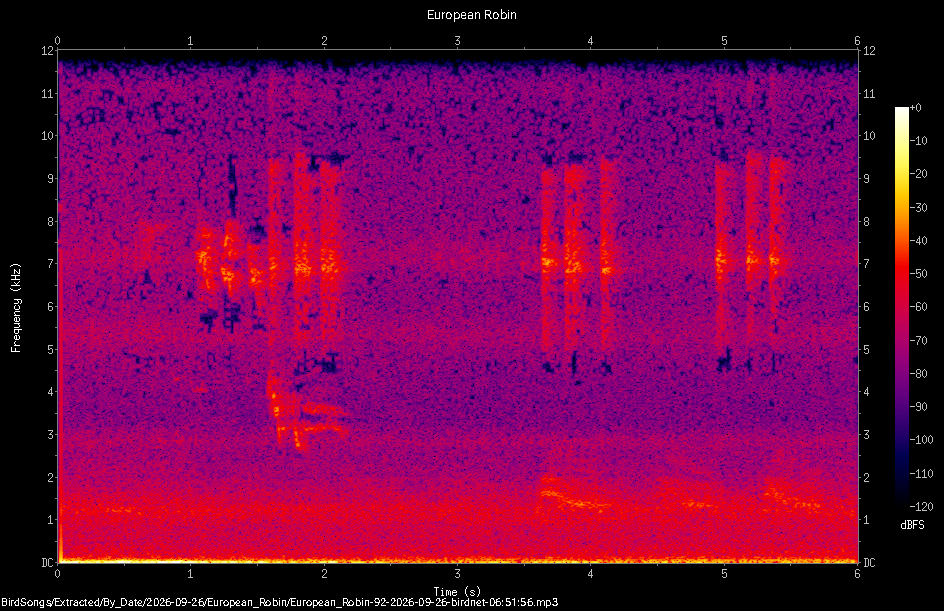944x611 pixels.
Task: Click the '4' tick on bottom time axis
Action: tap(591, 574)
